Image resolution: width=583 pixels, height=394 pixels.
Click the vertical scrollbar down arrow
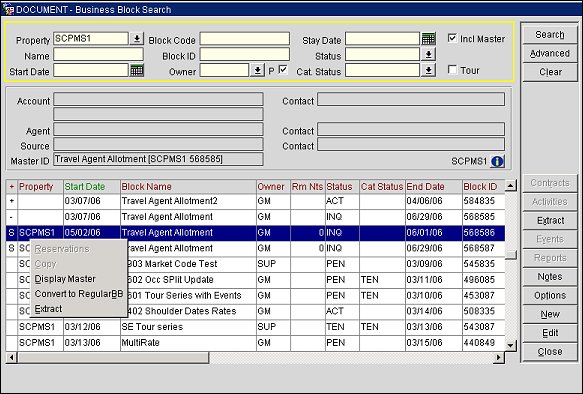[x=511, y=345]
